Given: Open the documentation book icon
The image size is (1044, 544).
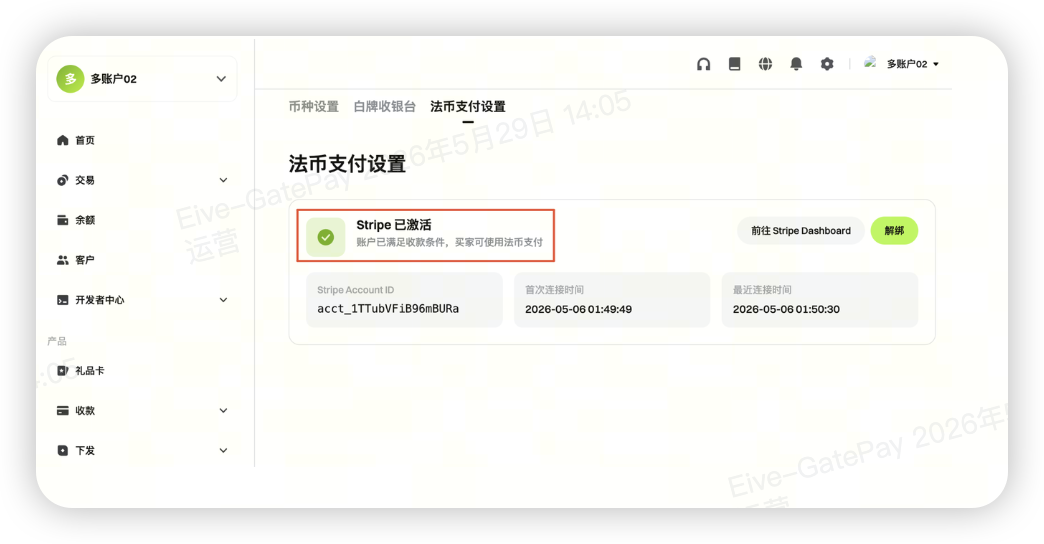Looking at the screenshot, I should coord(734,64).
